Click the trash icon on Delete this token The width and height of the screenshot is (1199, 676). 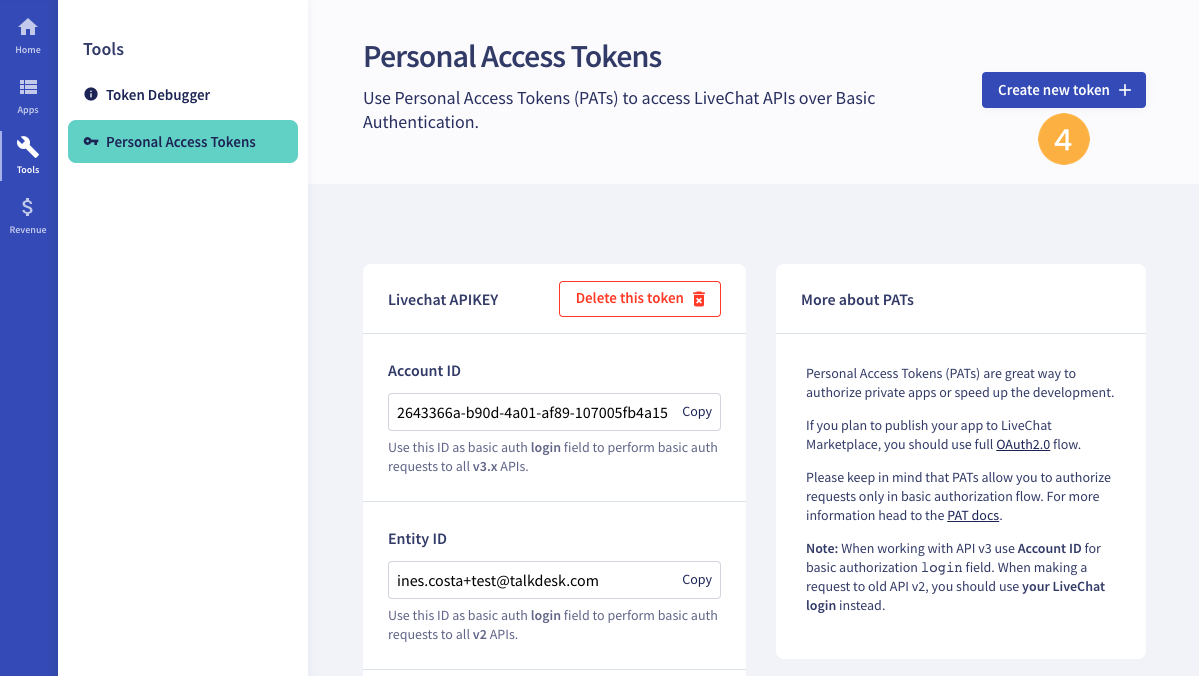pyautogui.click(x=699, y=299)
